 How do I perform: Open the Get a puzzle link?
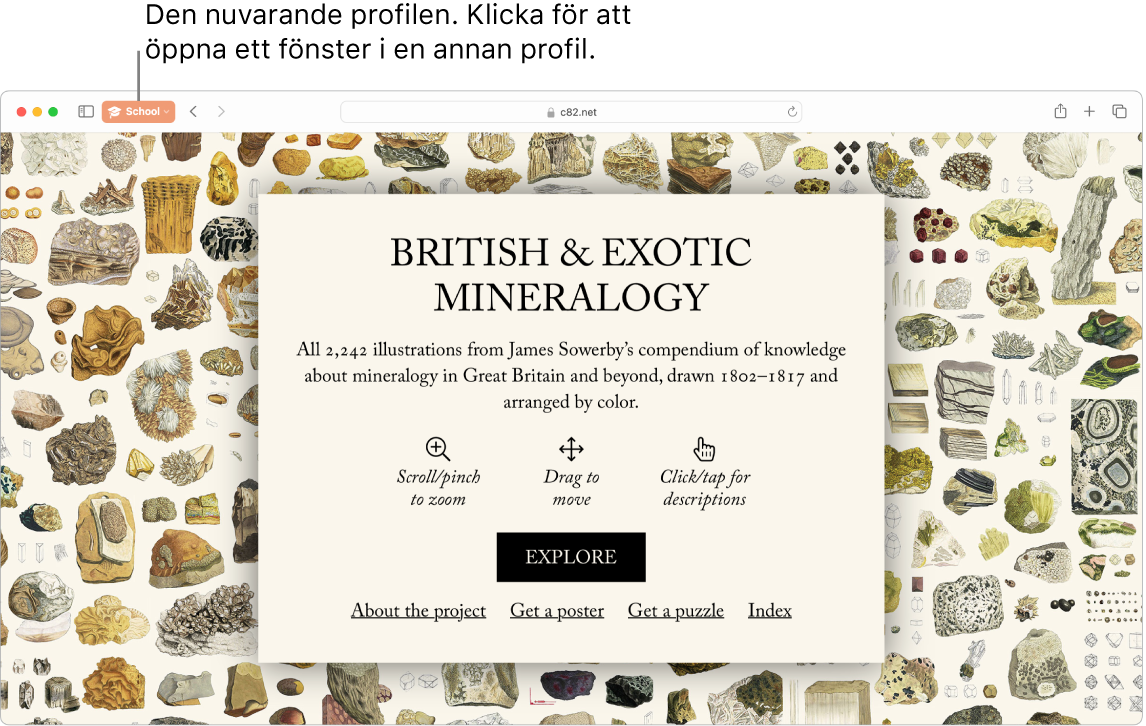coord(675,611)
